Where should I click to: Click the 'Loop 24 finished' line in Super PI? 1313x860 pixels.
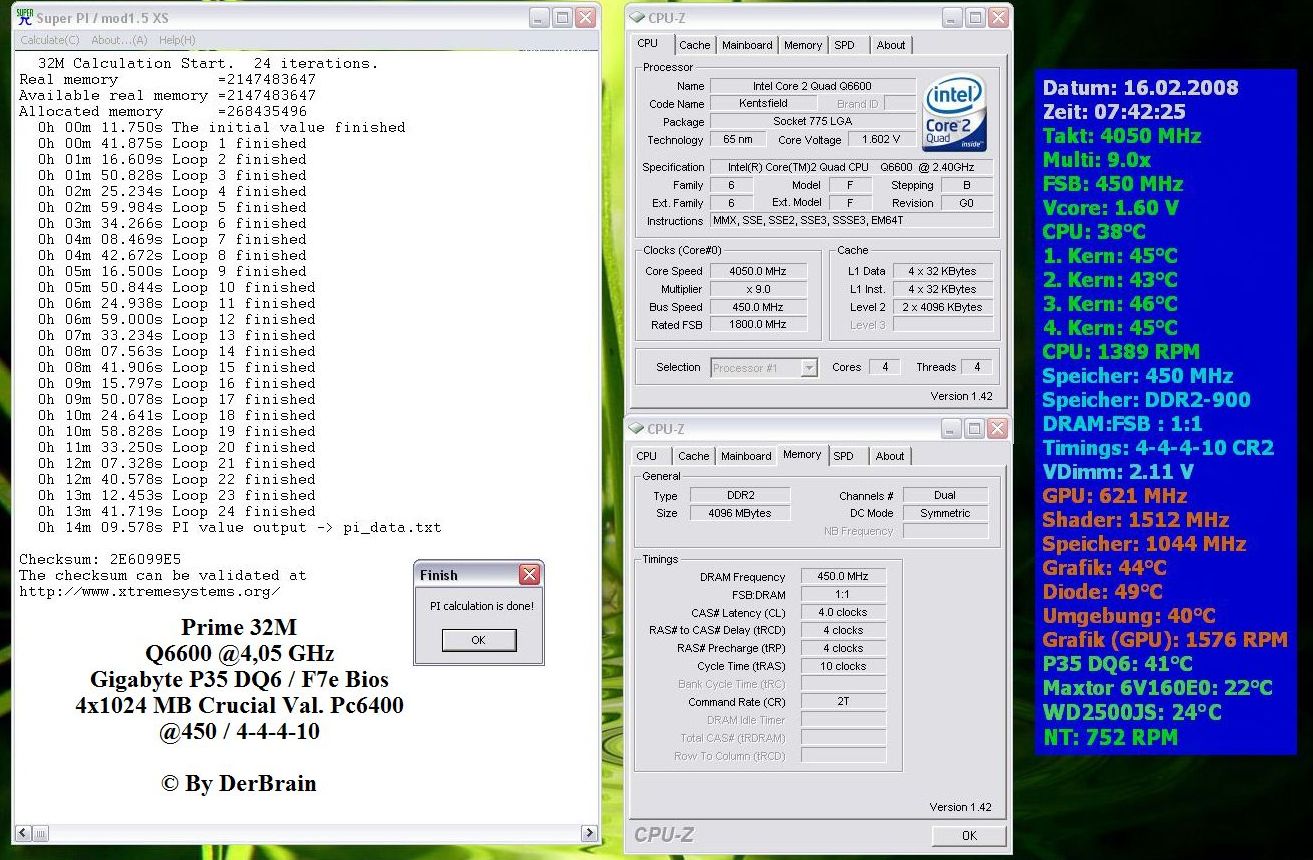(x=177, y=511)
